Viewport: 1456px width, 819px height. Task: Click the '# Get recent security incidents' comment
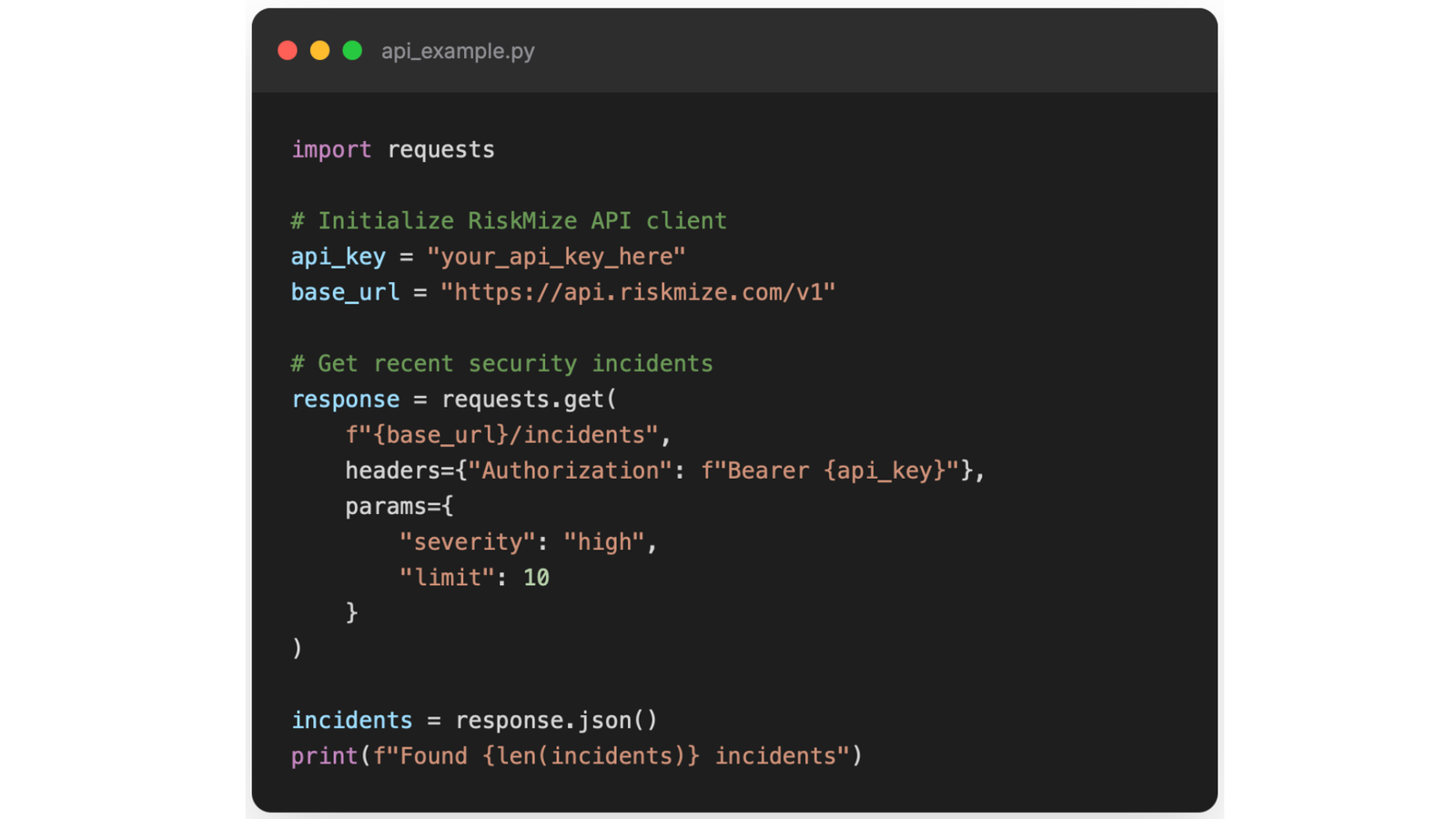point(502,364)
